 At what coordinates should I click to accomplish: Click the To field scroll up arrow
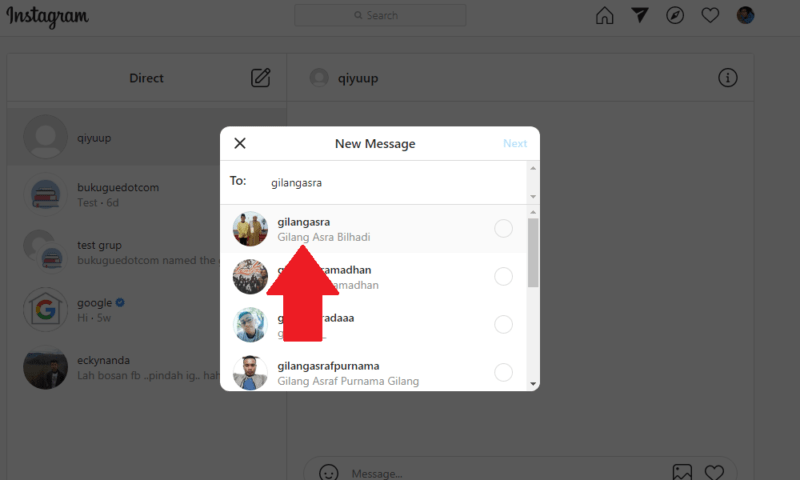pos(533,168)
